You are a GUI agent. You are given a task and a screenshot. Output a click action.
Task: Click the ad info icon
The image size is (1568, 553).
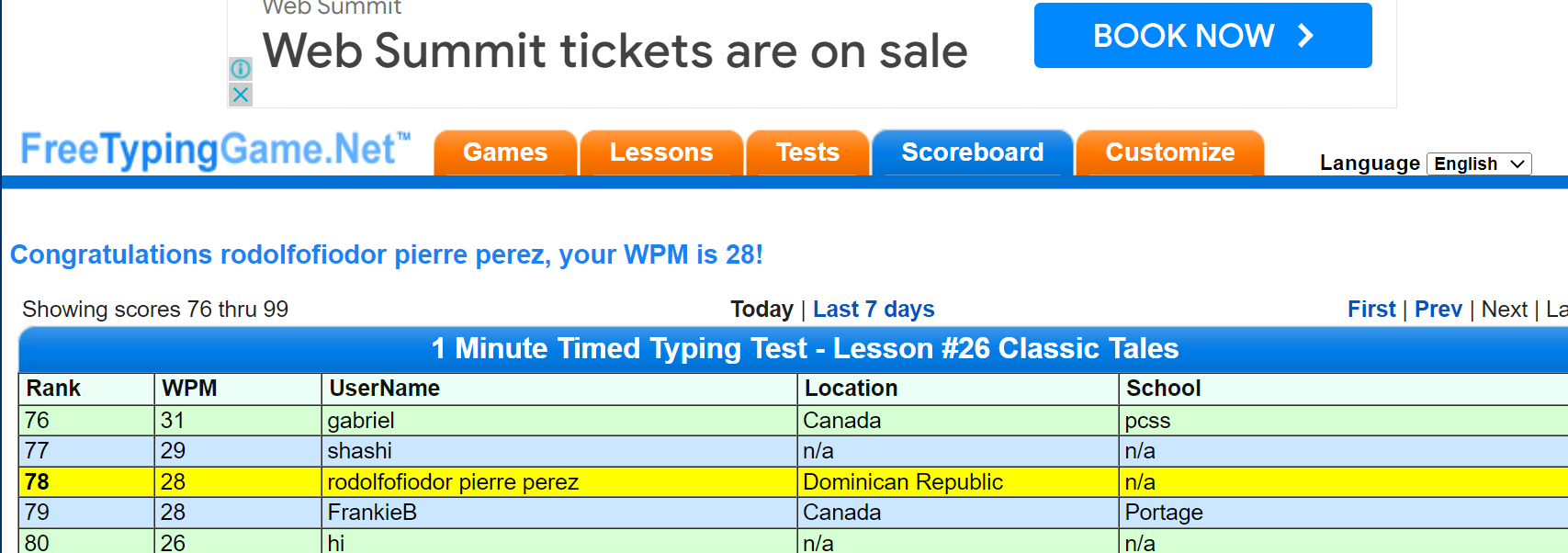tap(241, 69)
